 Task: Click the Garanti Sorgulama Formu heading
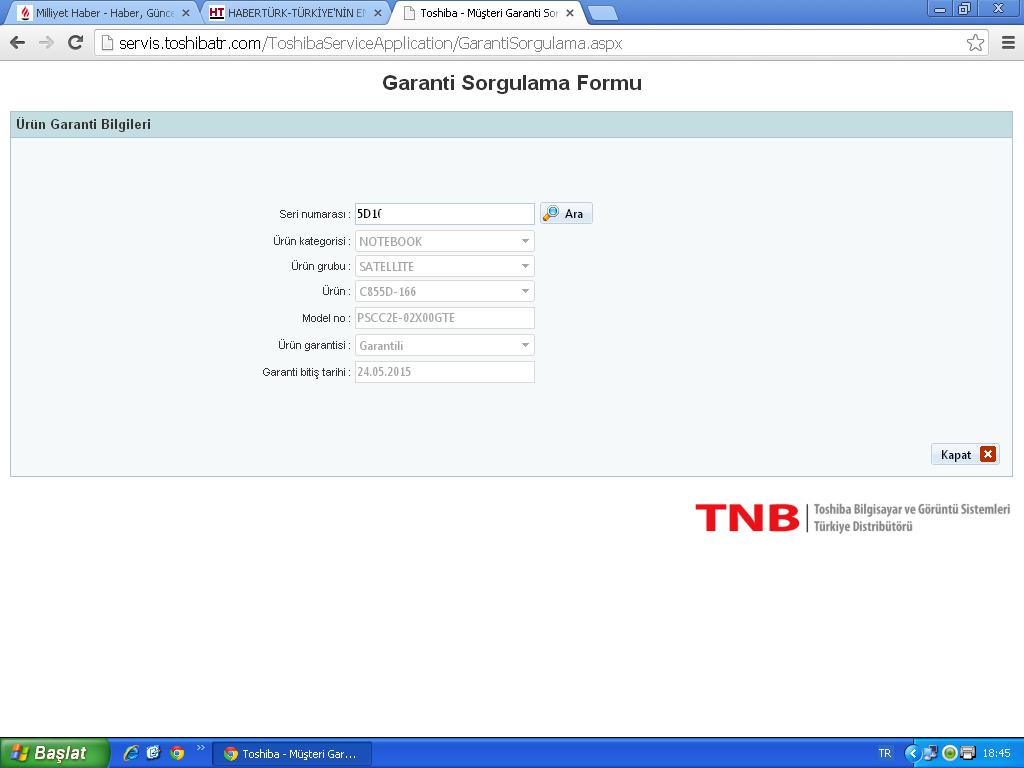512,83
